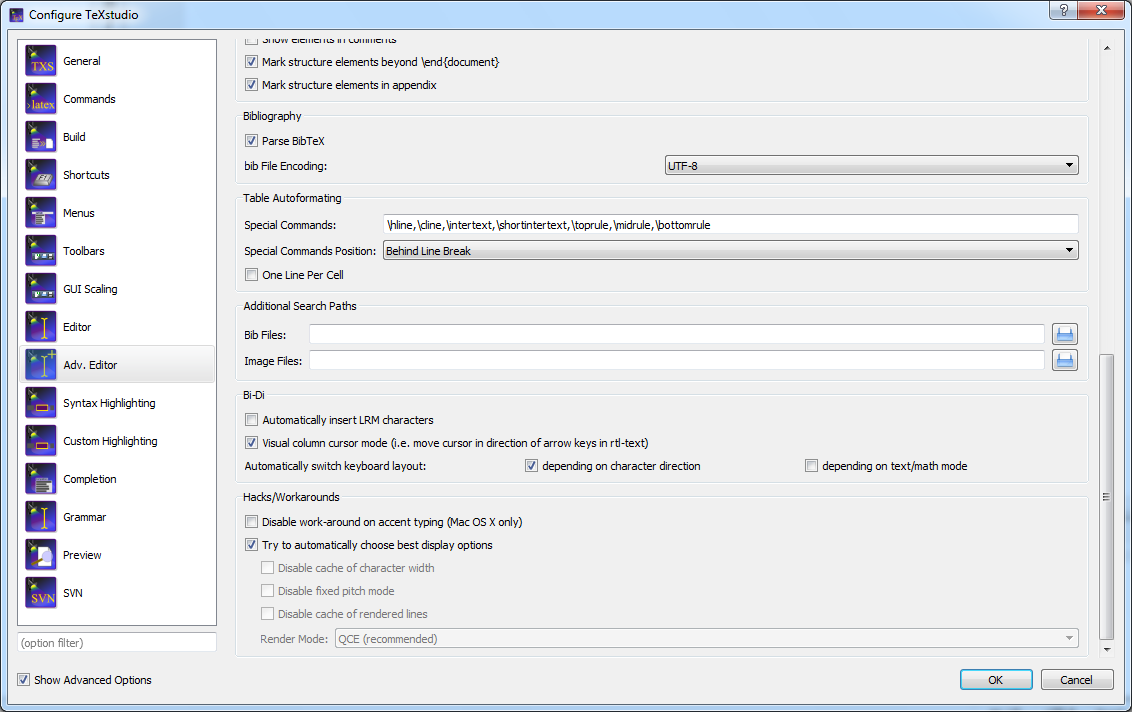Click the Custom Highlighting label
Image resolution: width=1132 pixels, height=712 pixels.
110,441
